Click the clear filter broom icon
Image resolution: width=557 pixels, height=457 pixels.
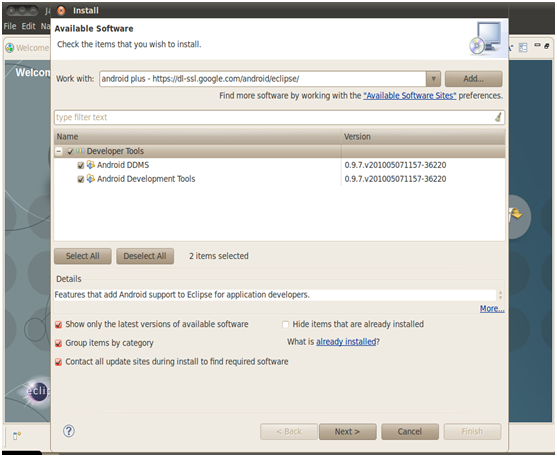click(498, 117)
